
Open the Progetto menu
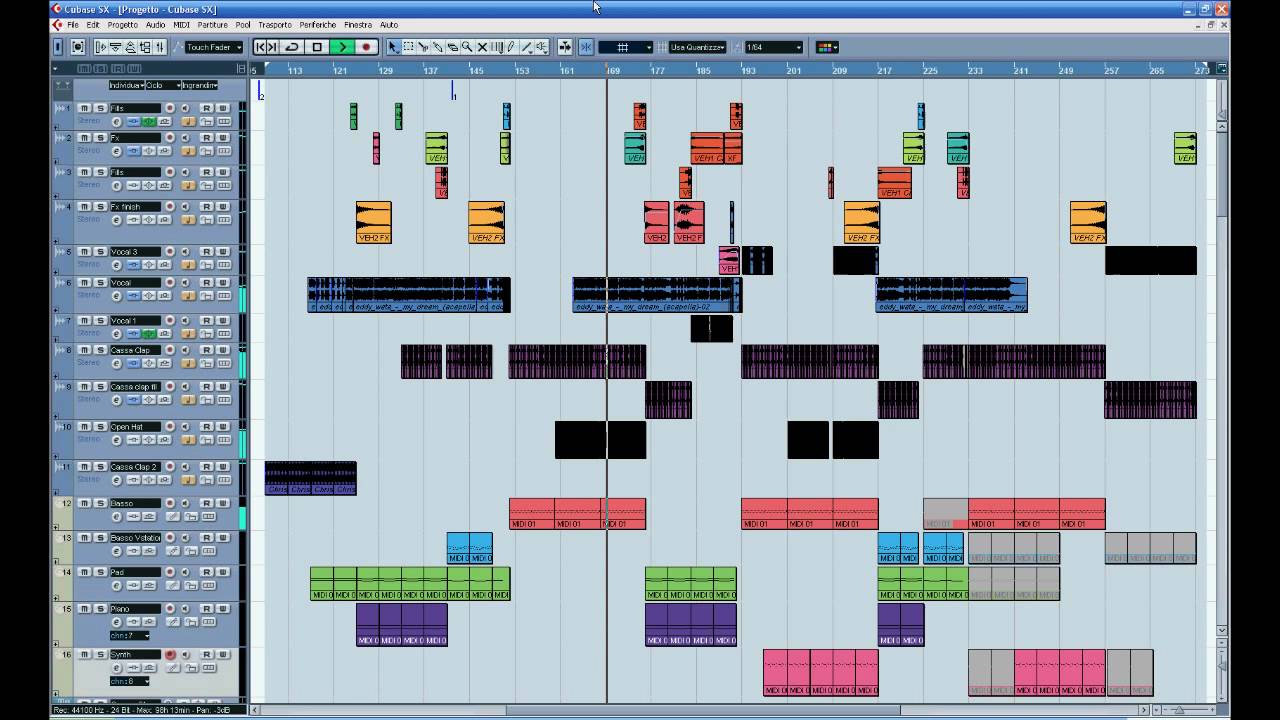tap(122, 24)
